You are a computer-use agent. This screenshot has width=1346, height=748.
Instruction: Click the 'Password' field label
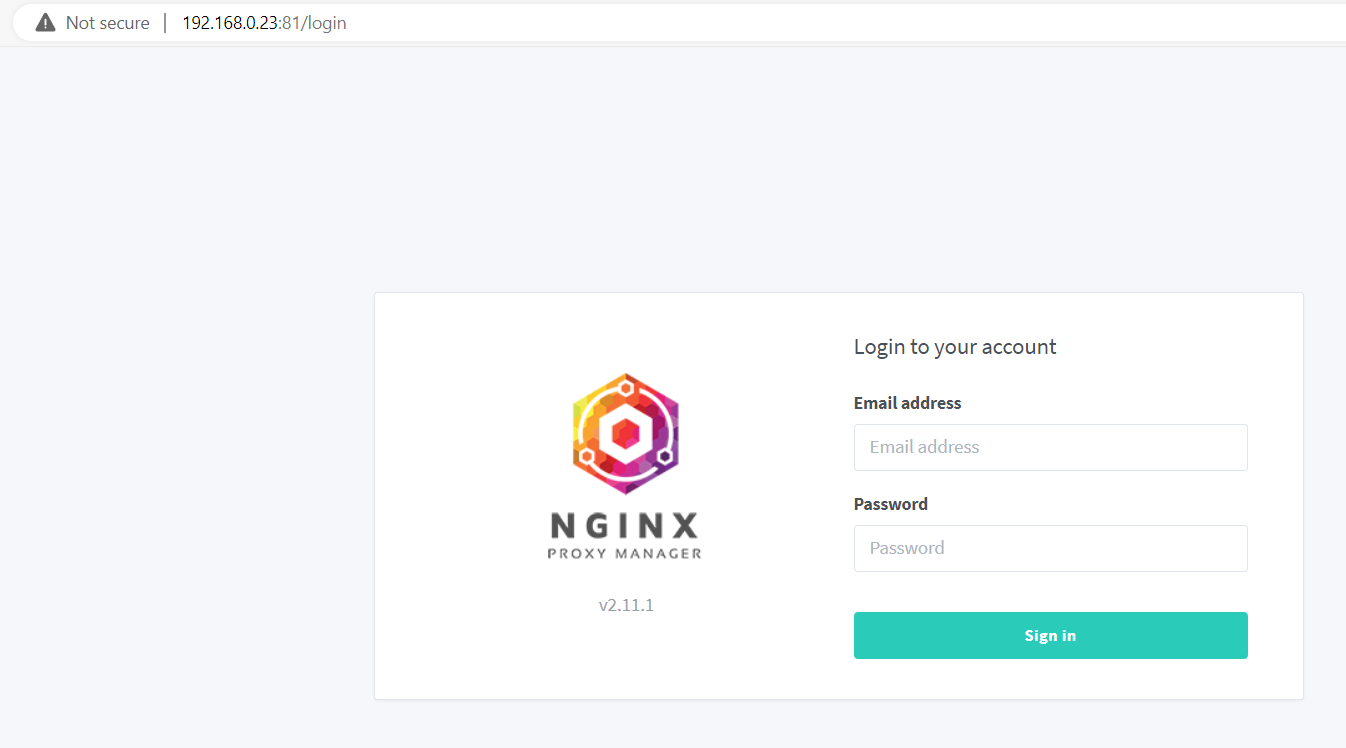coord(890,503)
